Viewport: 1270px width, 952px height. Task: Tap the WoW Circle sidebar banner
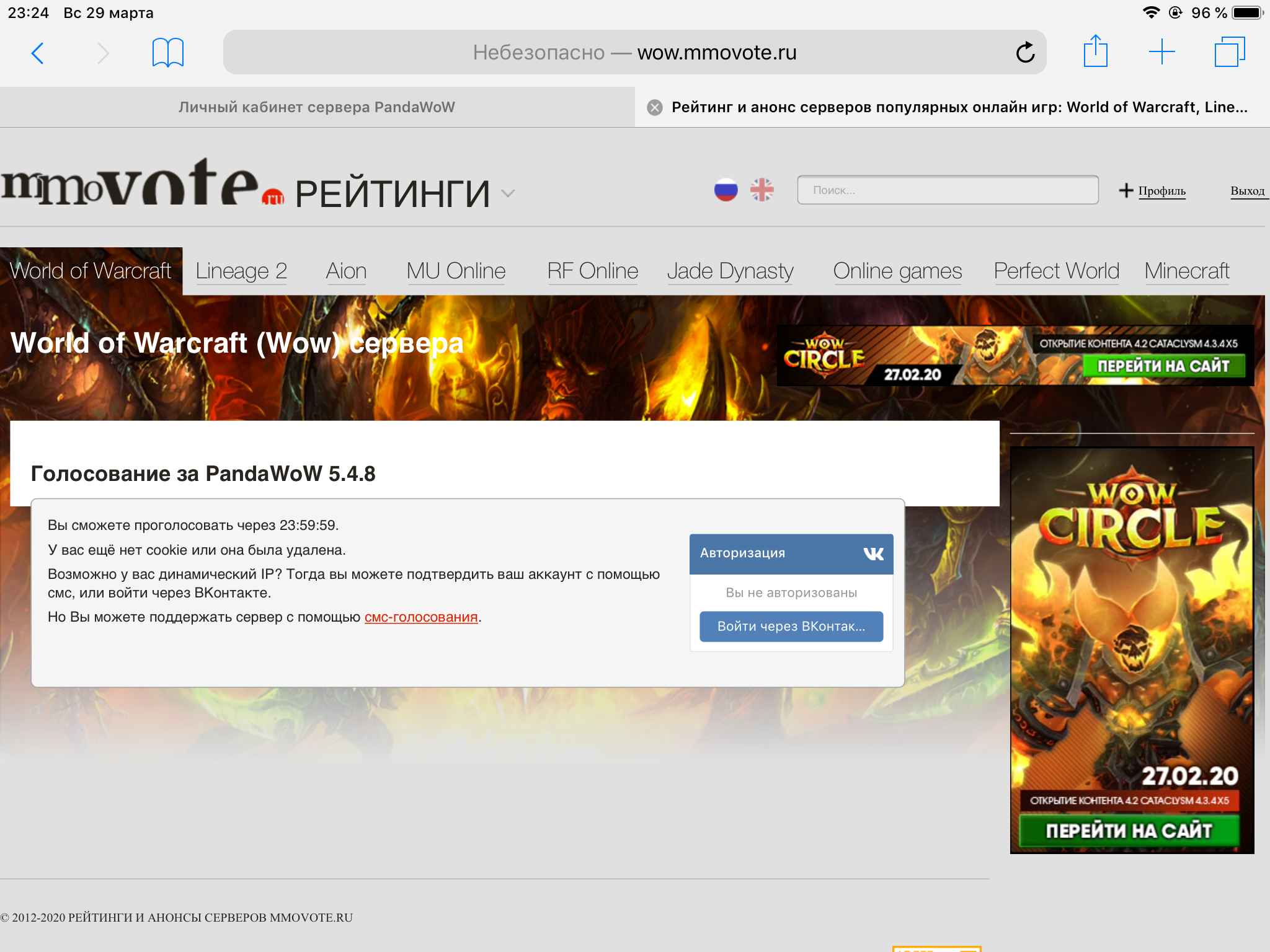pos(1132,650)
